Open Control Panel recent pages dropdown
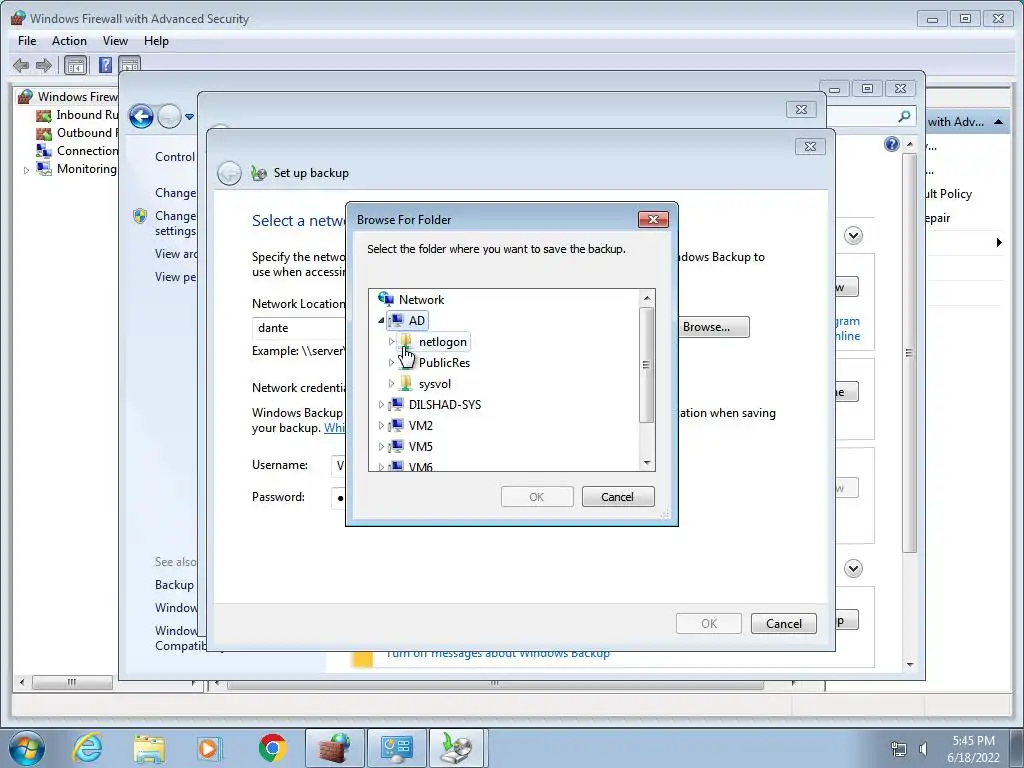Screen dimensions: 1024x768 (189, 117)
